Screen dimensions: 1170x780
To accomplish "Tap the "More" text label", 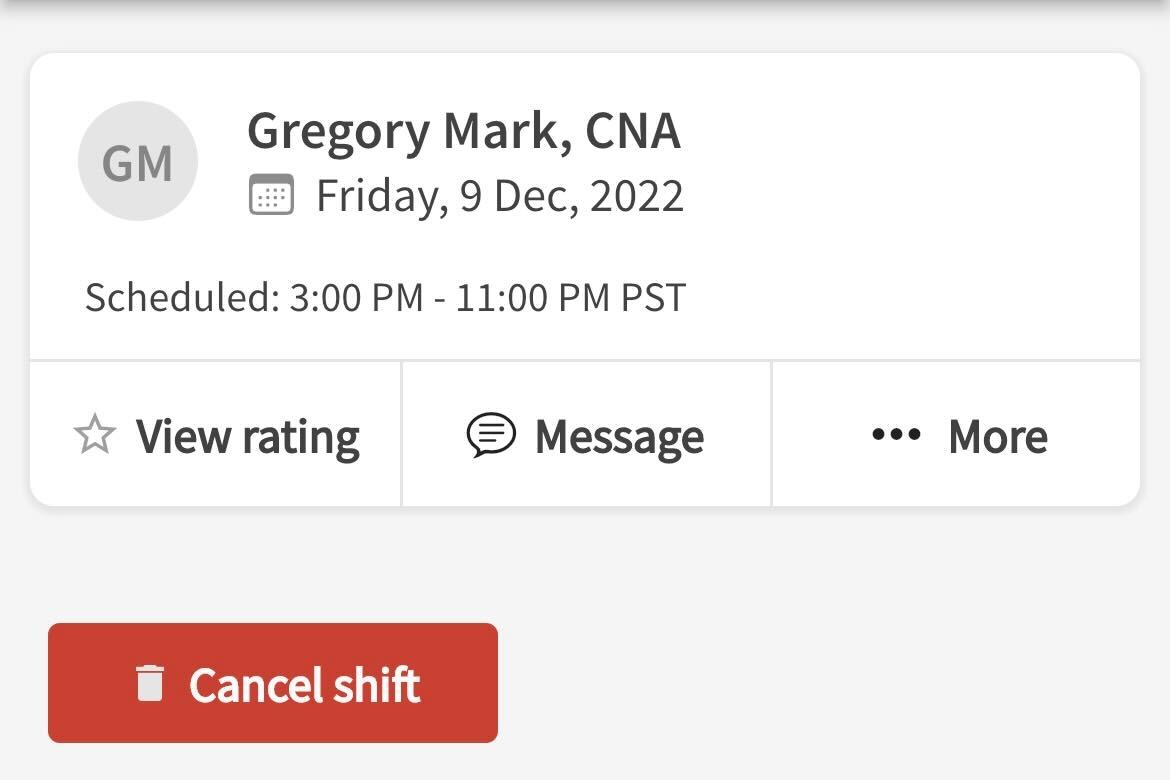I will tap(997, 437).
